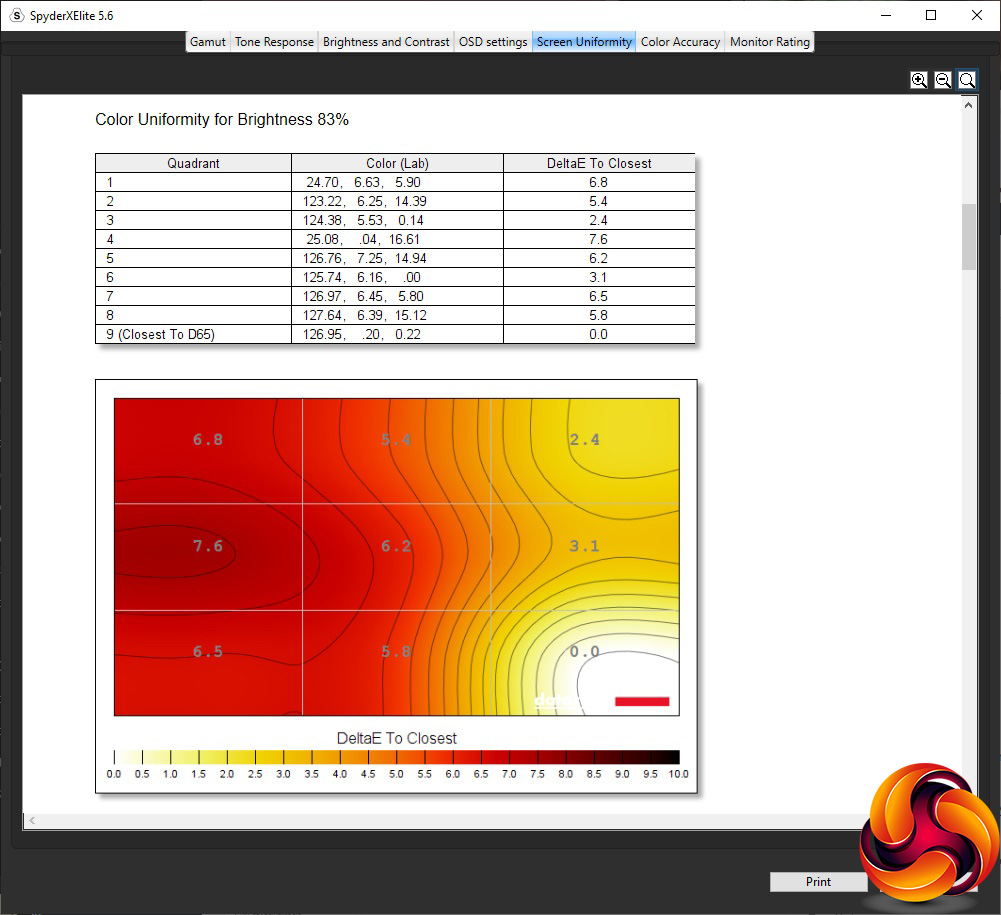This screenshot has width=1001, height=915.
Task: Switch to the Color Accuracy tab
Action: (681, 42)
